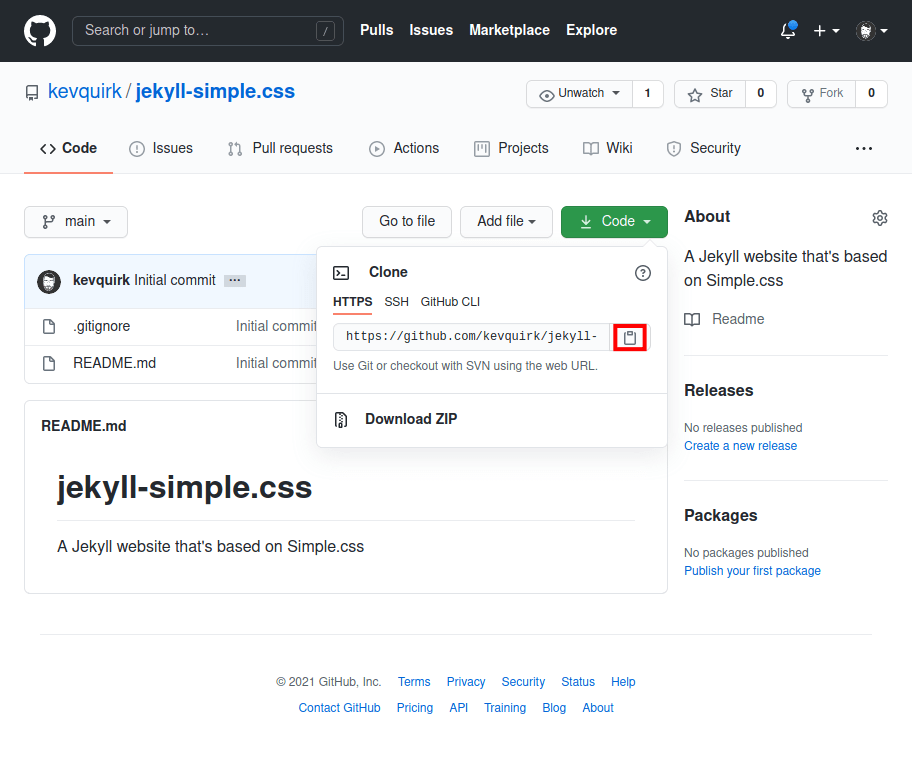912x784 pixels.
Task: Open GitHub home via the Octocat logo
Action: pyautogui.click(x=40, y=30)
